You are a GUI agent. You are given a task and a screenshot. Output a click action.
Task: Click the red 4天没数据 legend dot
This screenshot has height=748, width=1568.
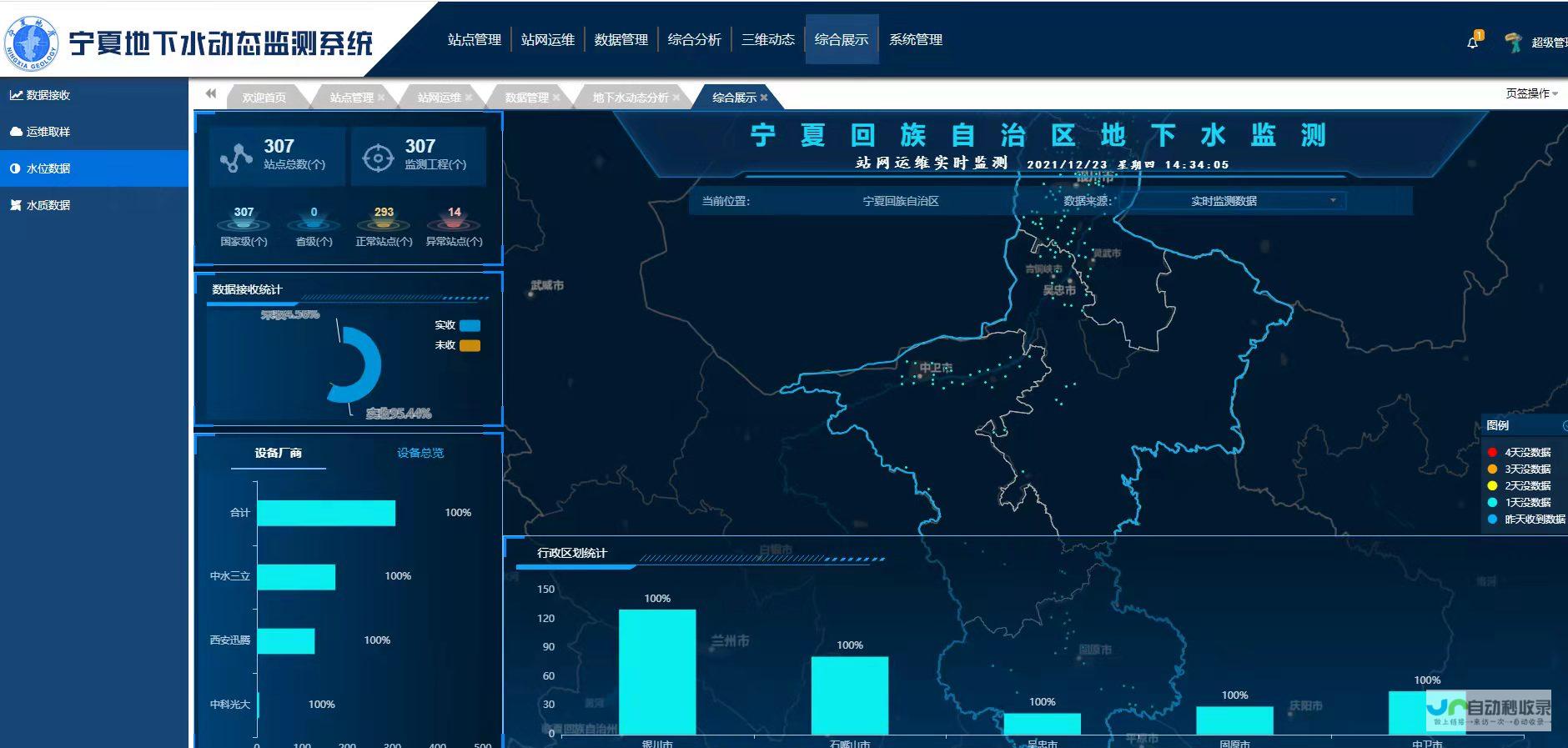(x=1492, y=452)
